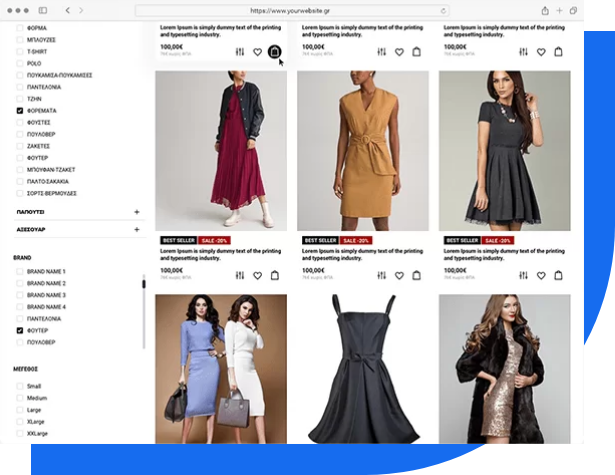
Task: Toggle the browser sidebar icon
Action: 43,10
